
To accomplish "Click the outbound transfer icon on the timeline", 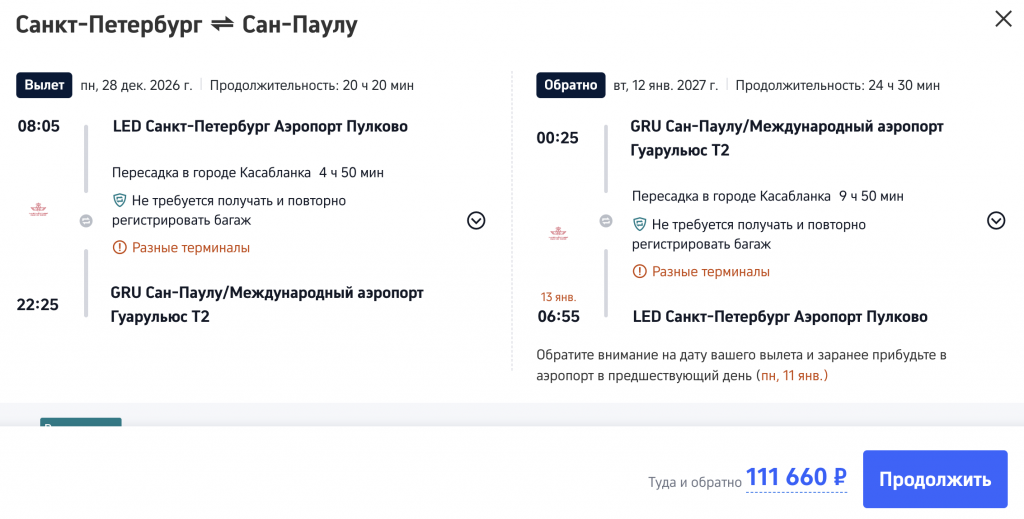I will (86, 221).
